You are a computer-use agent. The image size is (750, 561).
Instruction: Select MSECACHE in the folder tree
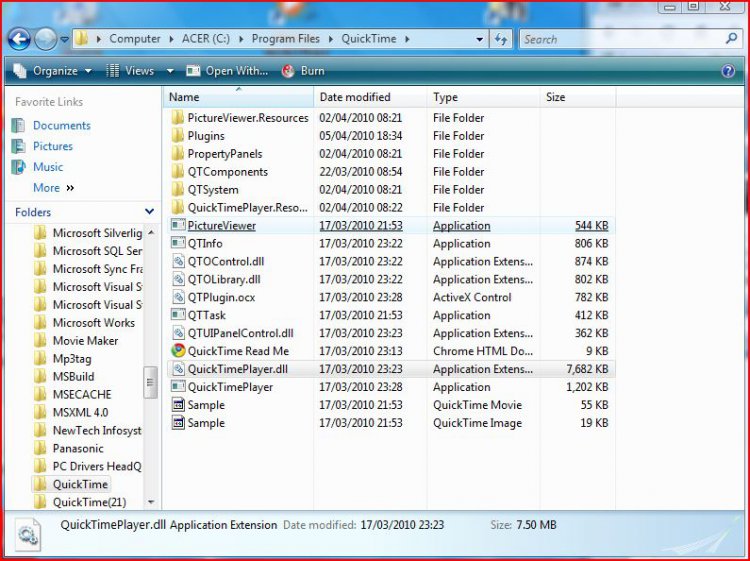point(82,395)
